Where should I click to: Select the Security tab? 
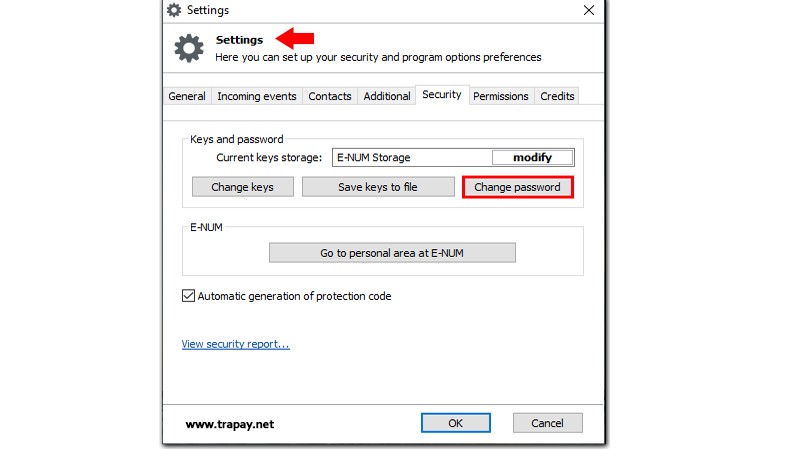click(441, 95)
